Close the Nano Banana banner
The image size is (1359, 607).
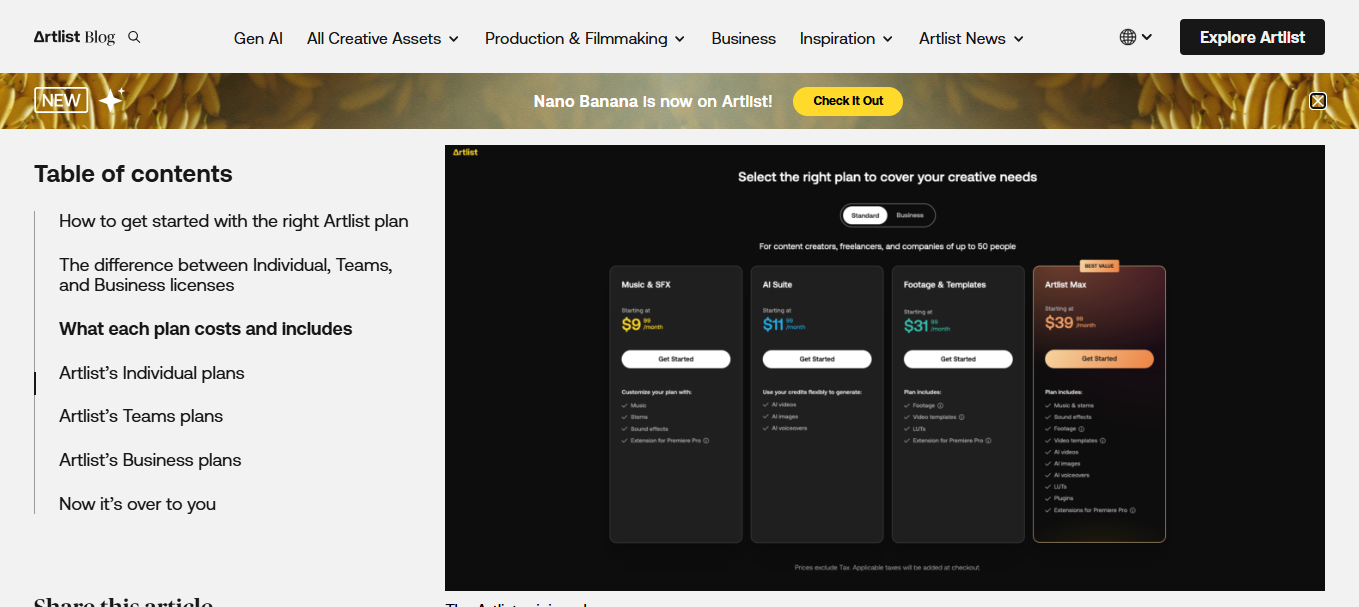[1317, 101]
